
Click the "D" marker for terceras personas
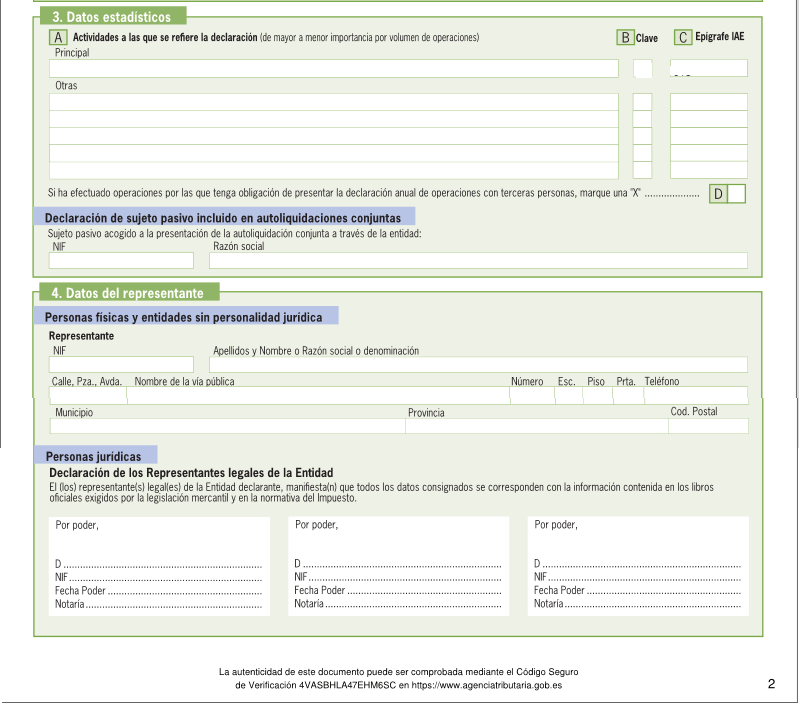pyautogui.click(x=718, y=194)
